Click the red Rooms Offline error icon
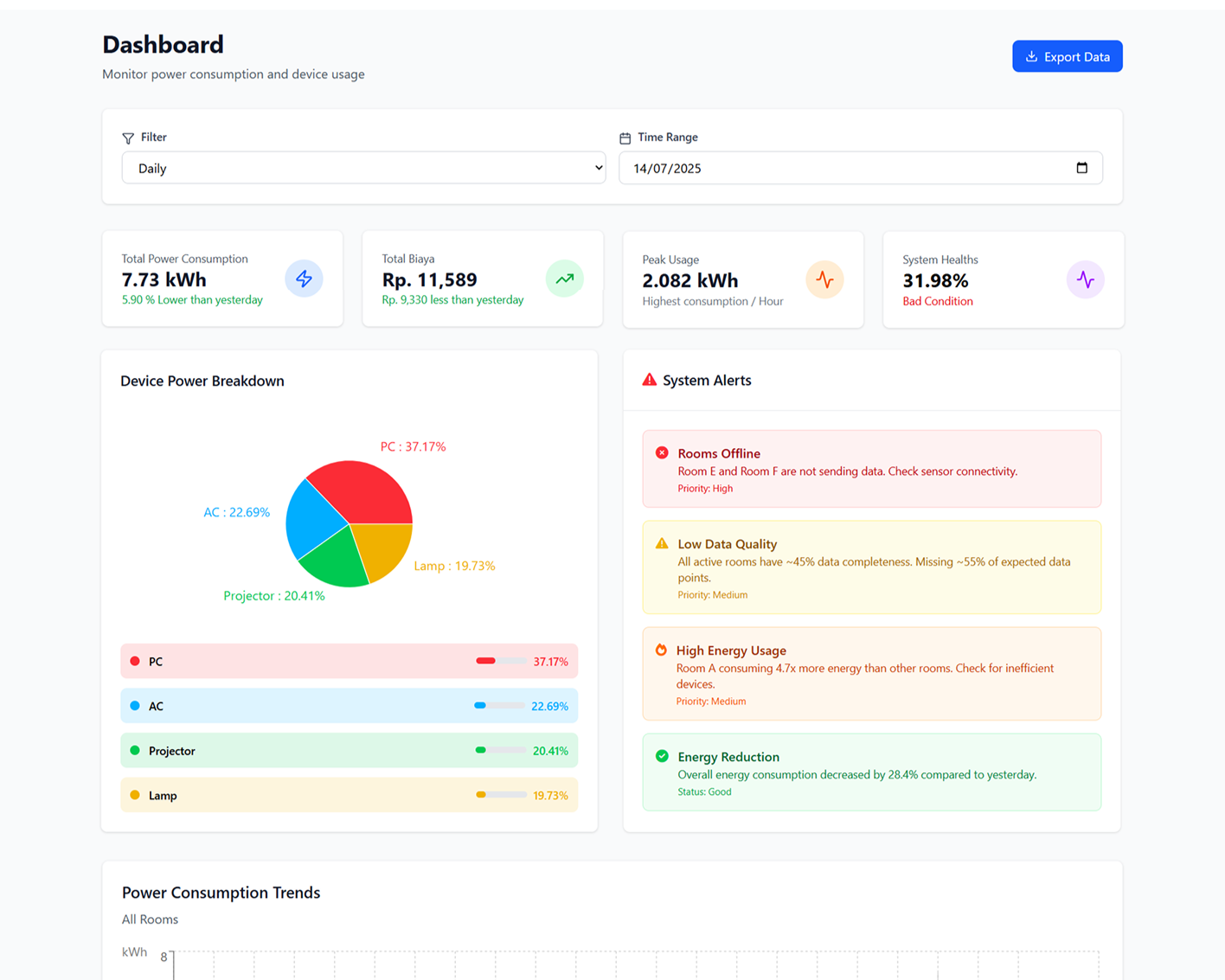1225x980 pixels. [662, 452]
